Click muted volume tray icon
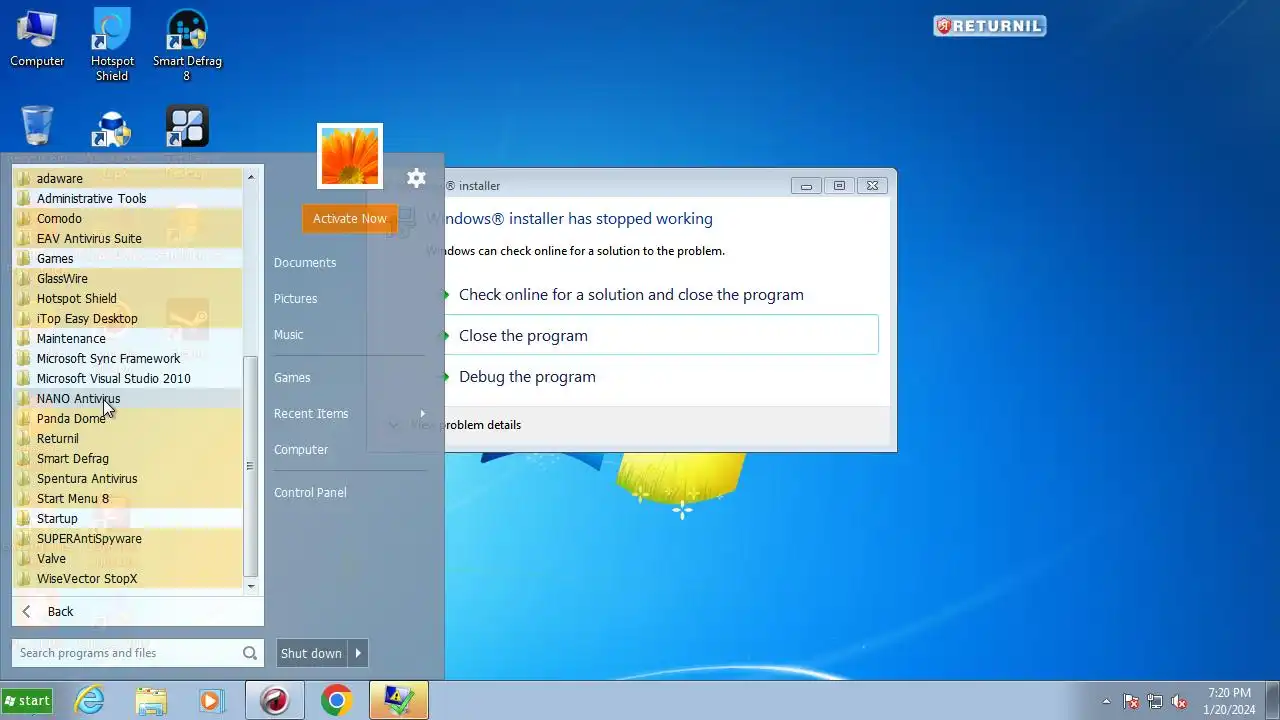Screen dimensions: 1280x720 pos(1179,702)
